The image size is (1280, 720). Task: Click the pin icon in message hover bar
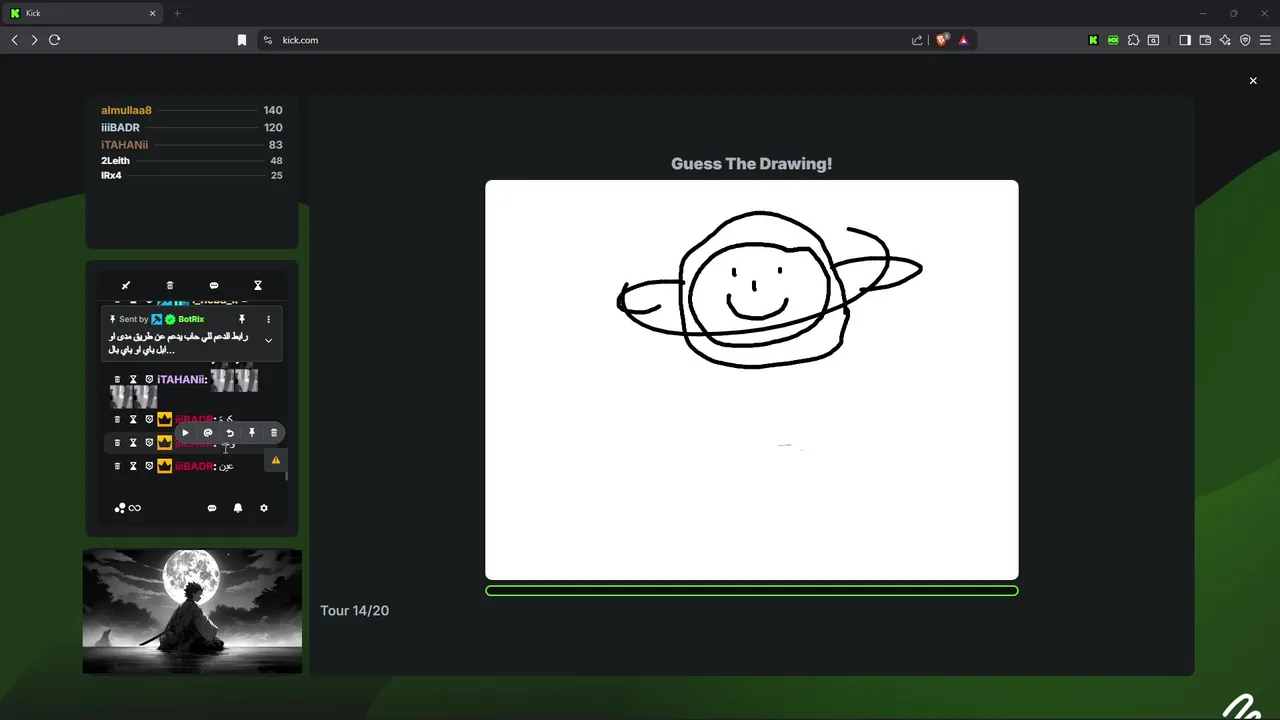[x=252, y=433]
